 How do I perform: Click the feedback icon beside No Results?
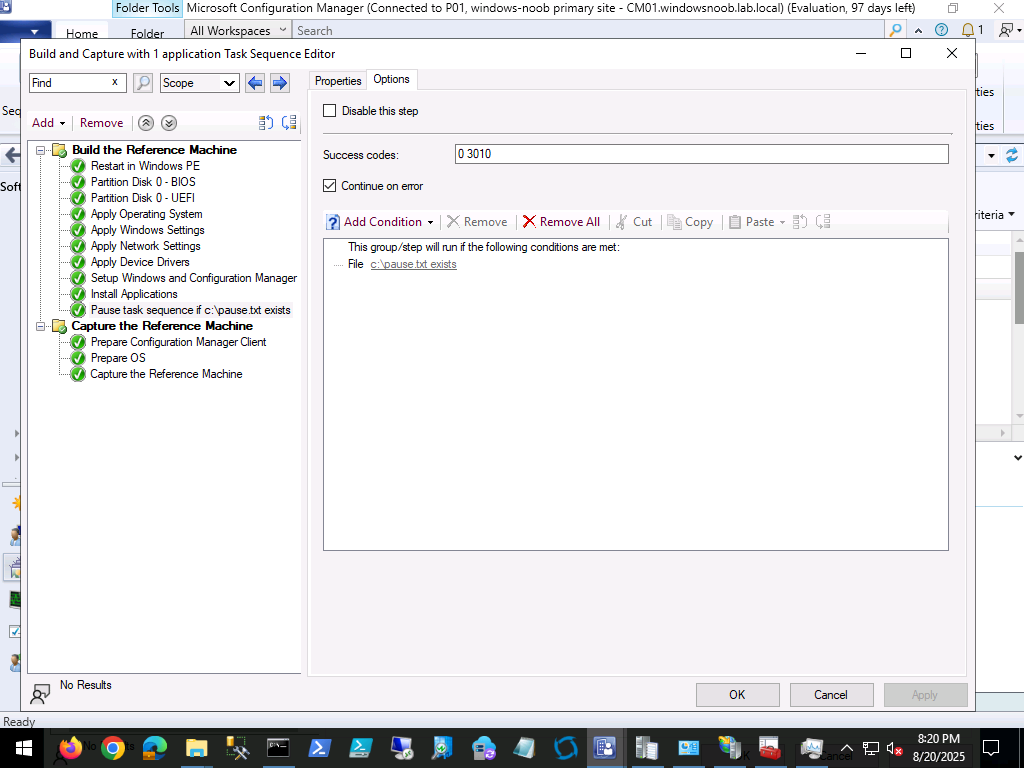click(x=40, y=694)
